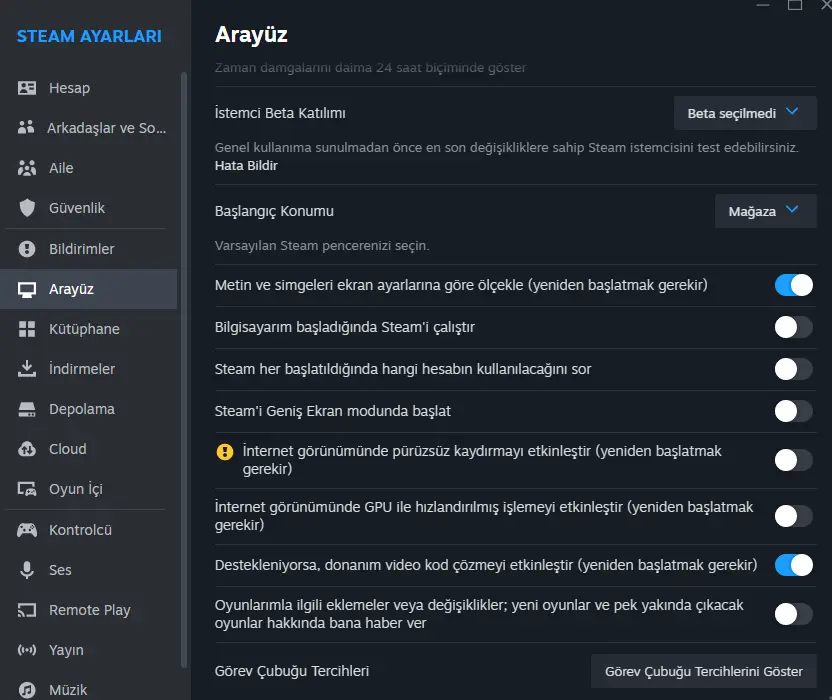
Task: Click the Kontrolcü gamepad icon
Action: coord(27,530)
